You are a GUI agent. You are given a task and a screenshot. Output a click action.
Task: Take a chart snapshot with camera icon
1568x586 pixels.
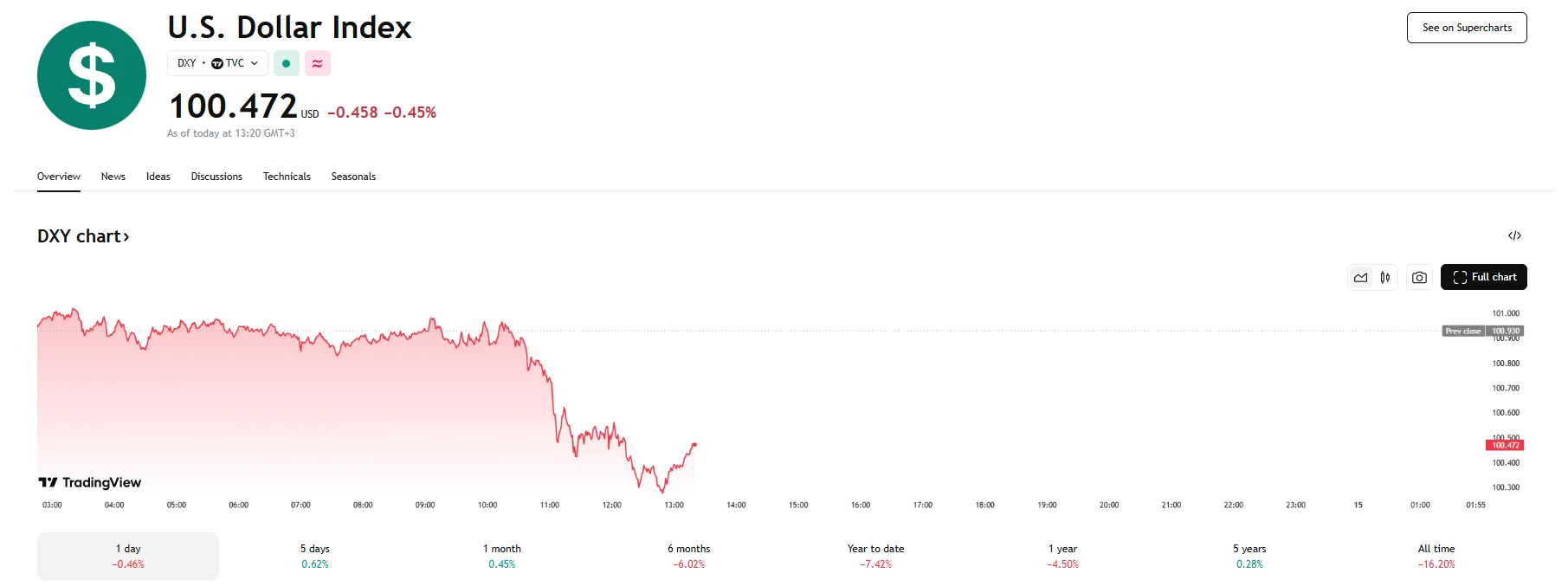point(1419,278)
